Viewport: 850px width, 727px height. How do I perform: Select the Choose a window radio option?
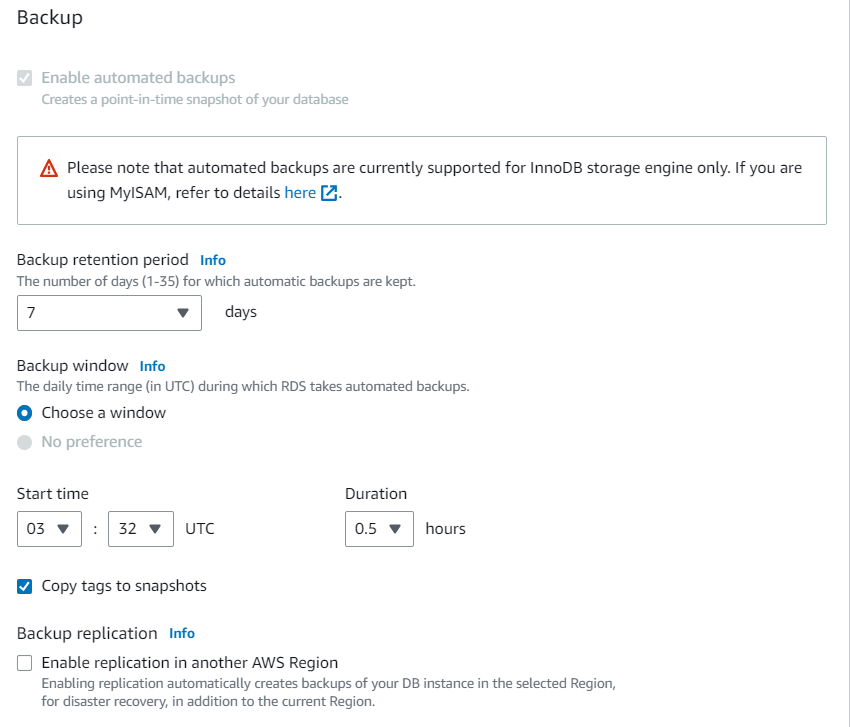[x=25, y=413]
